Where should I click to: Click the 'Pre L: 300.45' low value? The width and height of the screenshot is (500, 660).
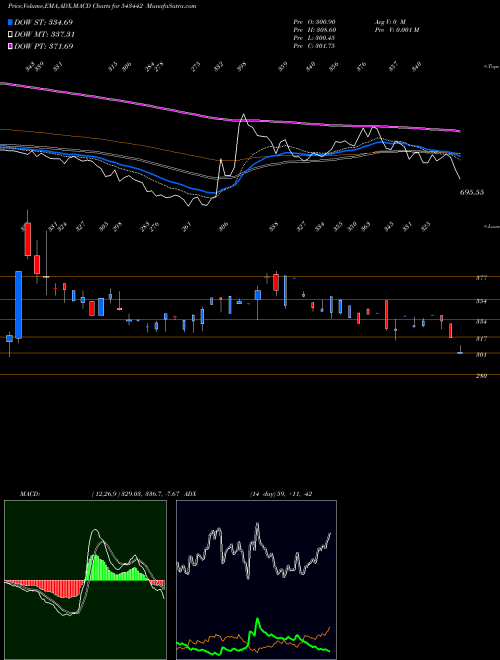[x=314, y=37]
